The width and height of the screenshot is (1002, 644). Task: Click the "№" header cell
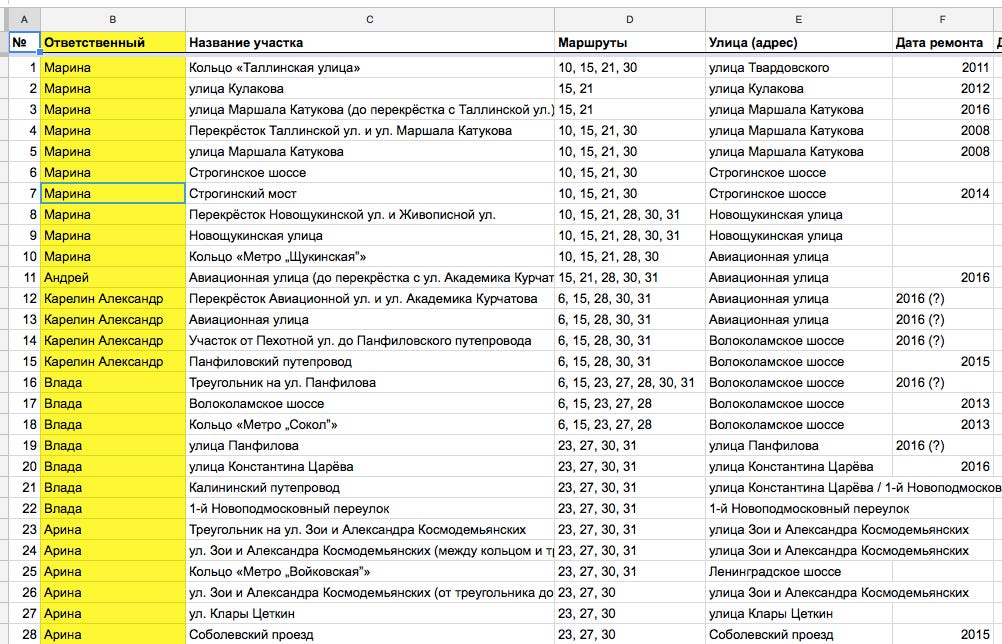[24, 43]
